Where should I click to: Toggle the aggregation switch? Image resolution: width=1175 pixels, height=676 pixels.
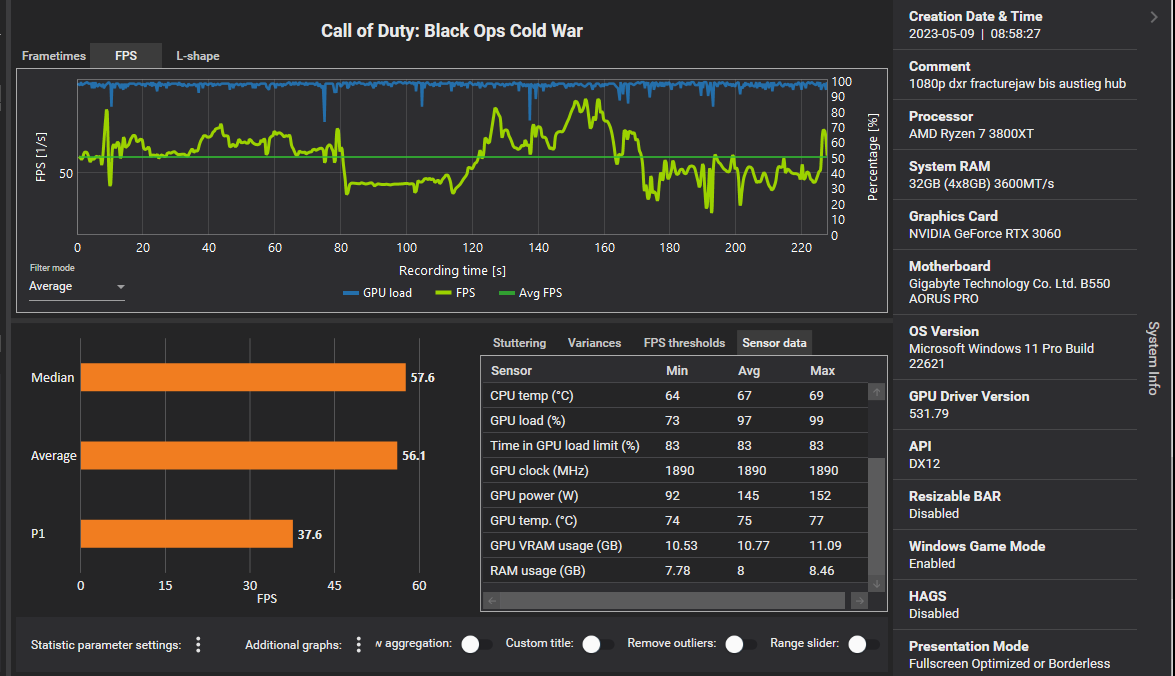tap(477, 645)
